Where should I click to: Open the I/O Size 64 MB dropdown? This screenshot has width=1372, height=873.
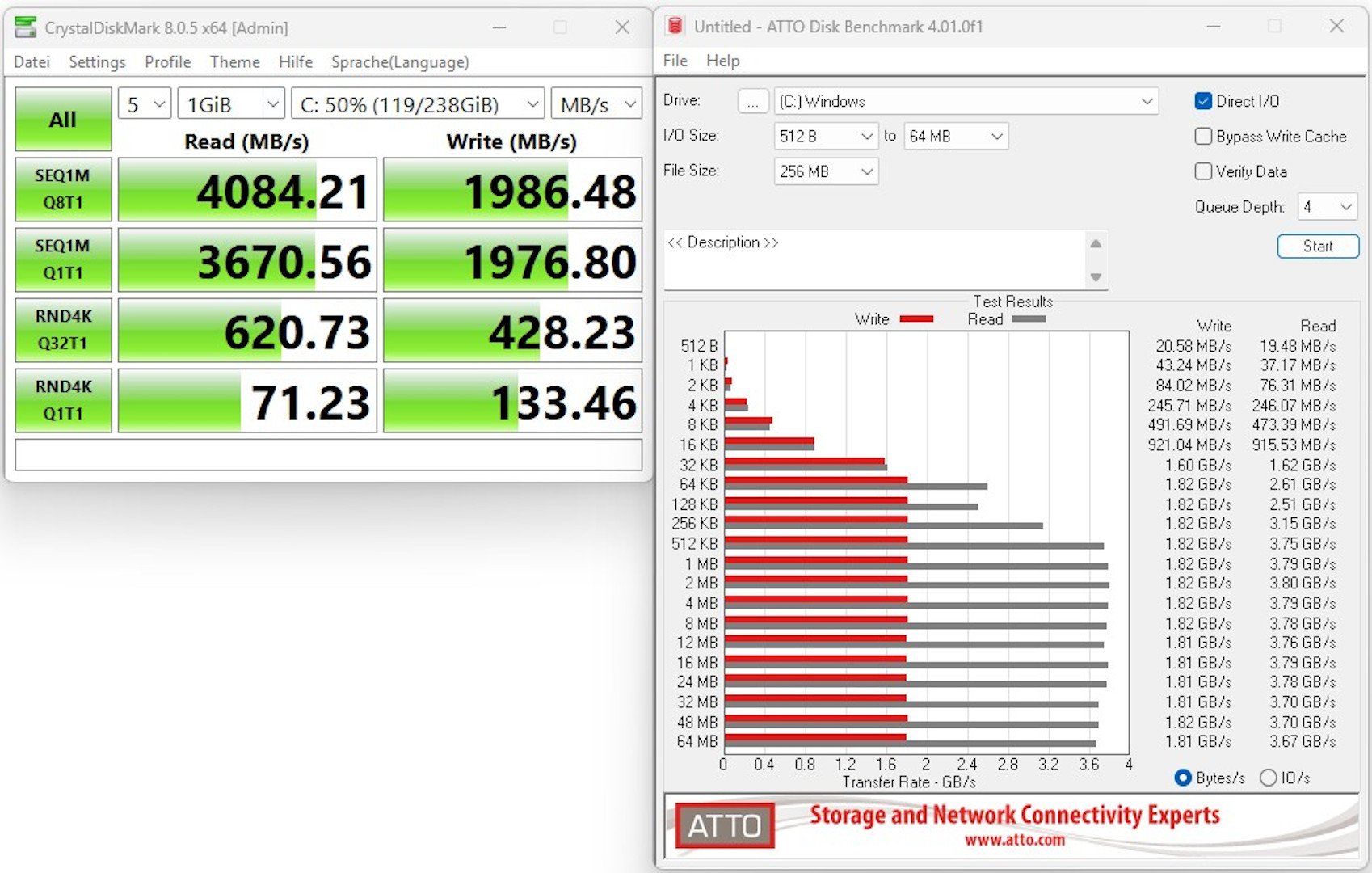[x=956, y=136]
